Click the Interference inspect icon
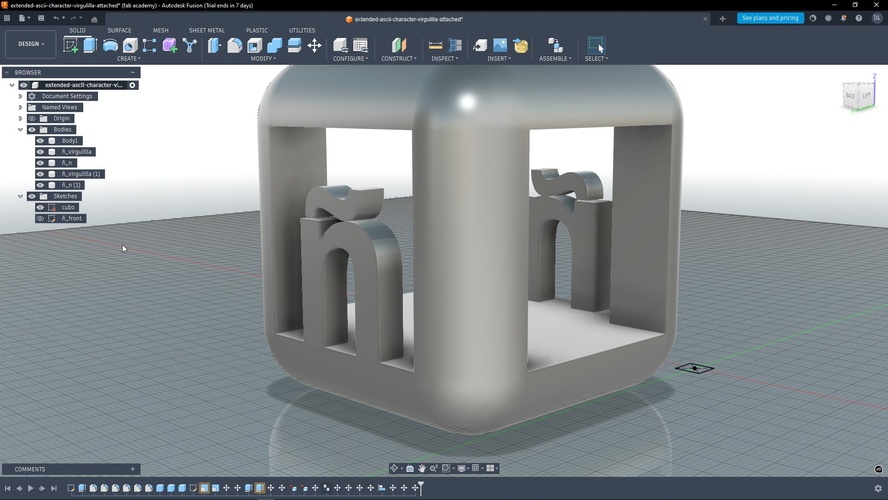Viewport: 888px width, 500px height. [455, 45]
